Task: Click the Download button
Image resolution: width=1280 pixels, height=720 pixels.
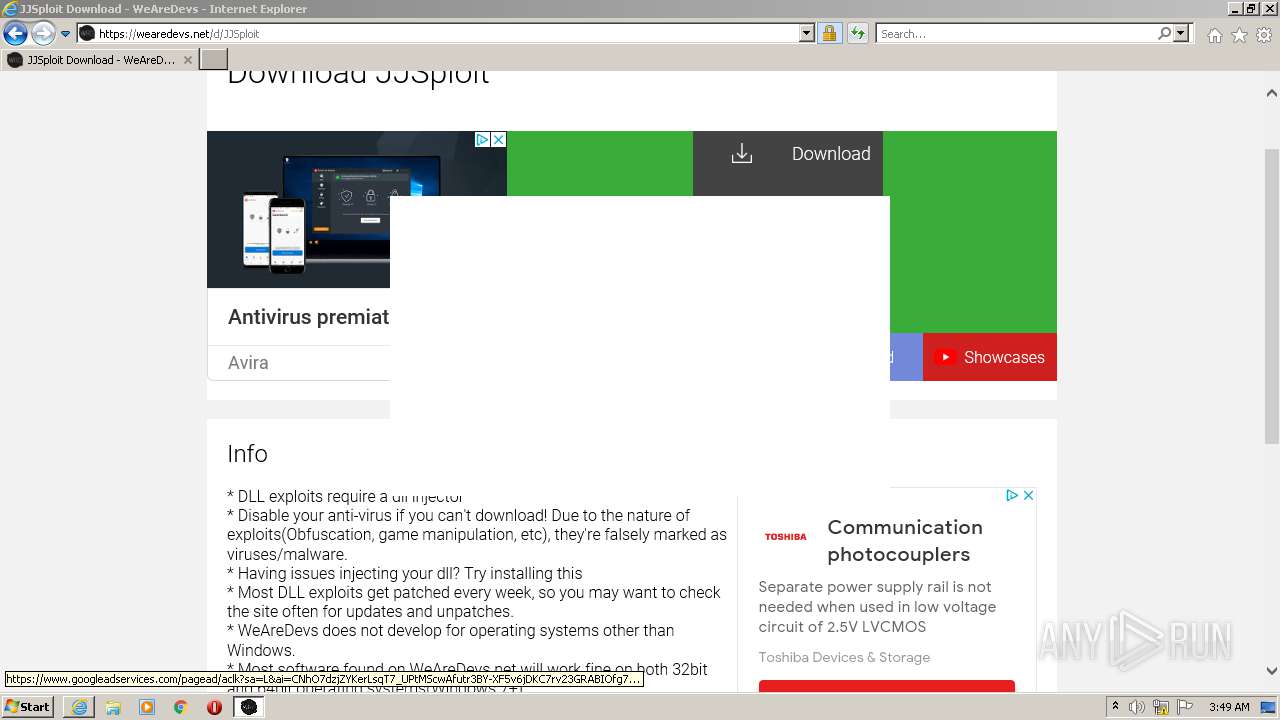Action: (x=788, y=164)
